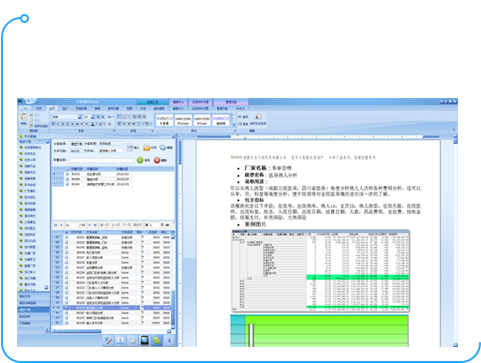Click the green overlapping windows icon

[157, 340]
